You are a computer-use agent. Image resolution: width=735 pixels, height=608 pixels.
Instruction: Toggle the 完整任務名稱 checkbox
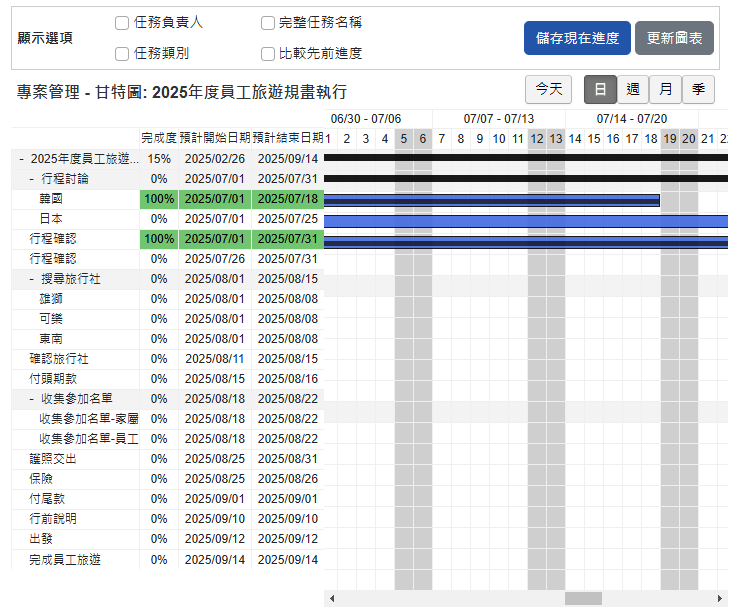pos(268,23)
